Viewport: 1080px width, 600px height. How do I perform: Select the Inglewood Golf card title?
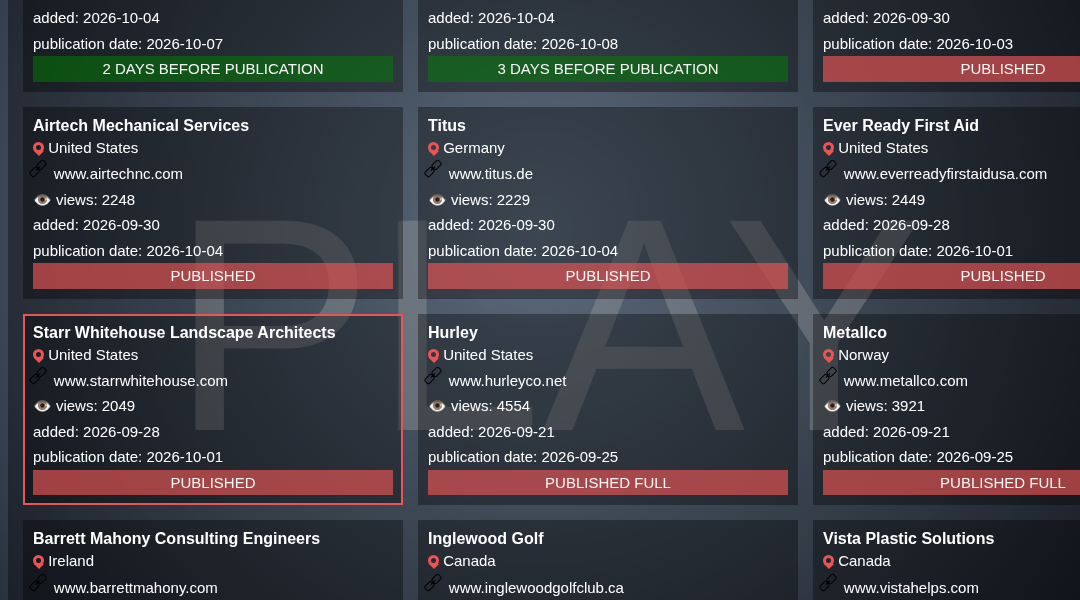click(x=486, y=539)
